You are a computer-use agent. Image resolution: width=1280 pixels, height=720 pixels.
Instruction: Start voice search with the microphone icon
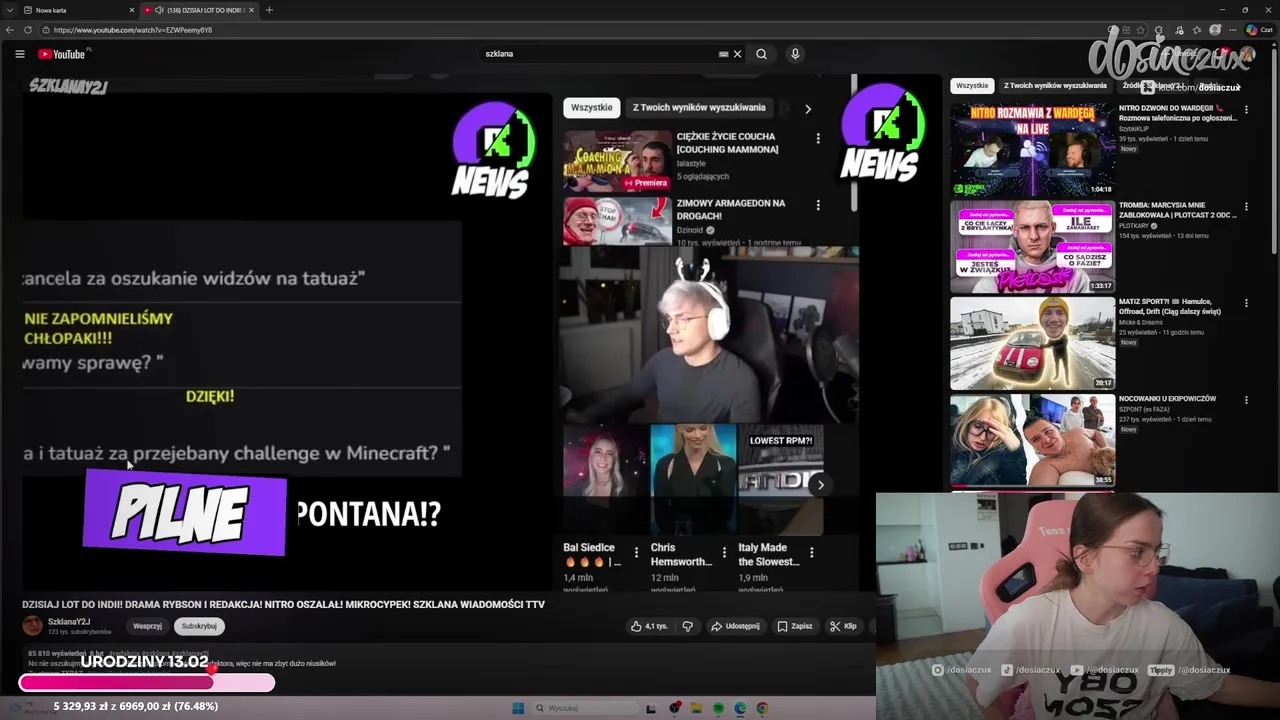795,54
